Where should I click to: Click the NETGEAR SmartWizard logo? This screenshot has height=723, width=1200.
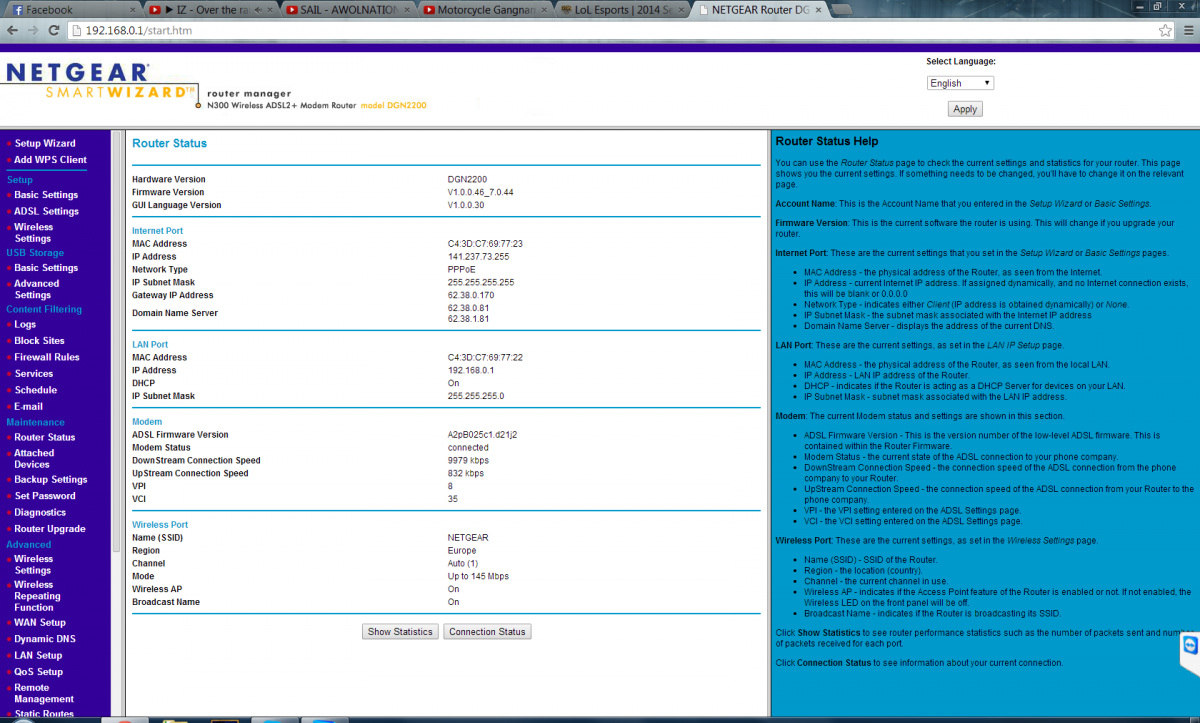100,85
